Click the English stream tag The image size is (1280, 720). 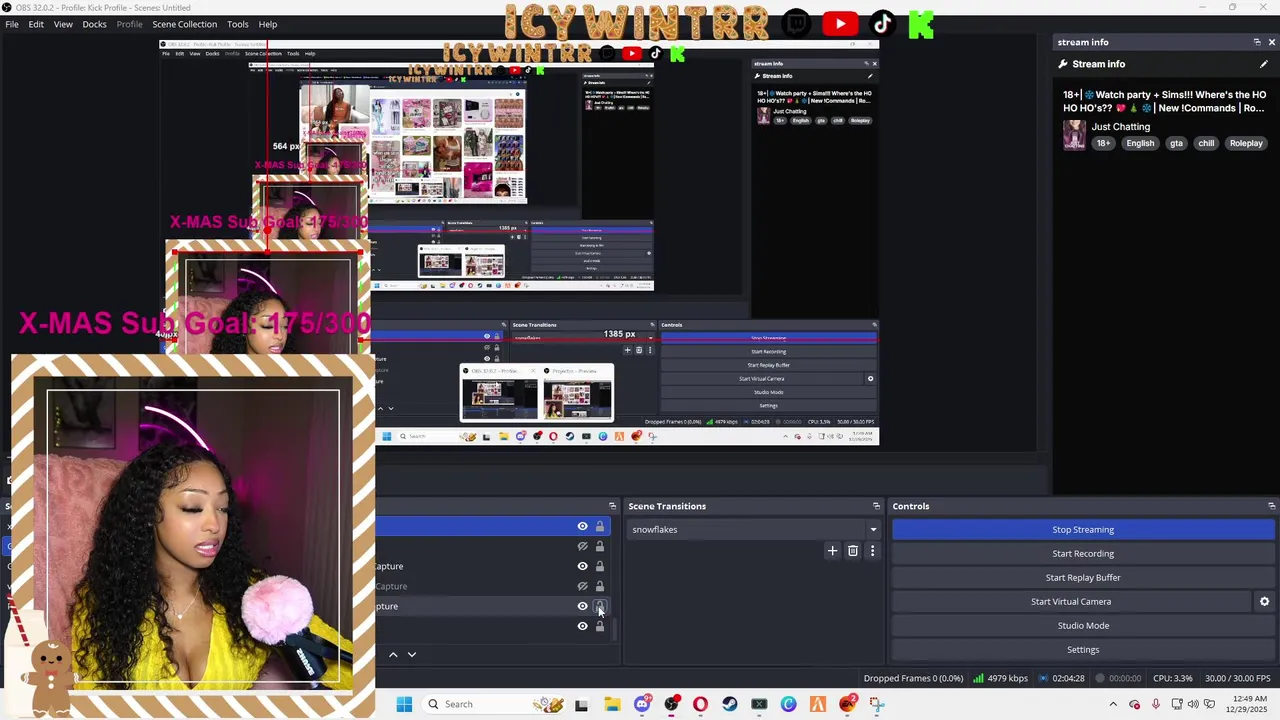(1140, 143)
